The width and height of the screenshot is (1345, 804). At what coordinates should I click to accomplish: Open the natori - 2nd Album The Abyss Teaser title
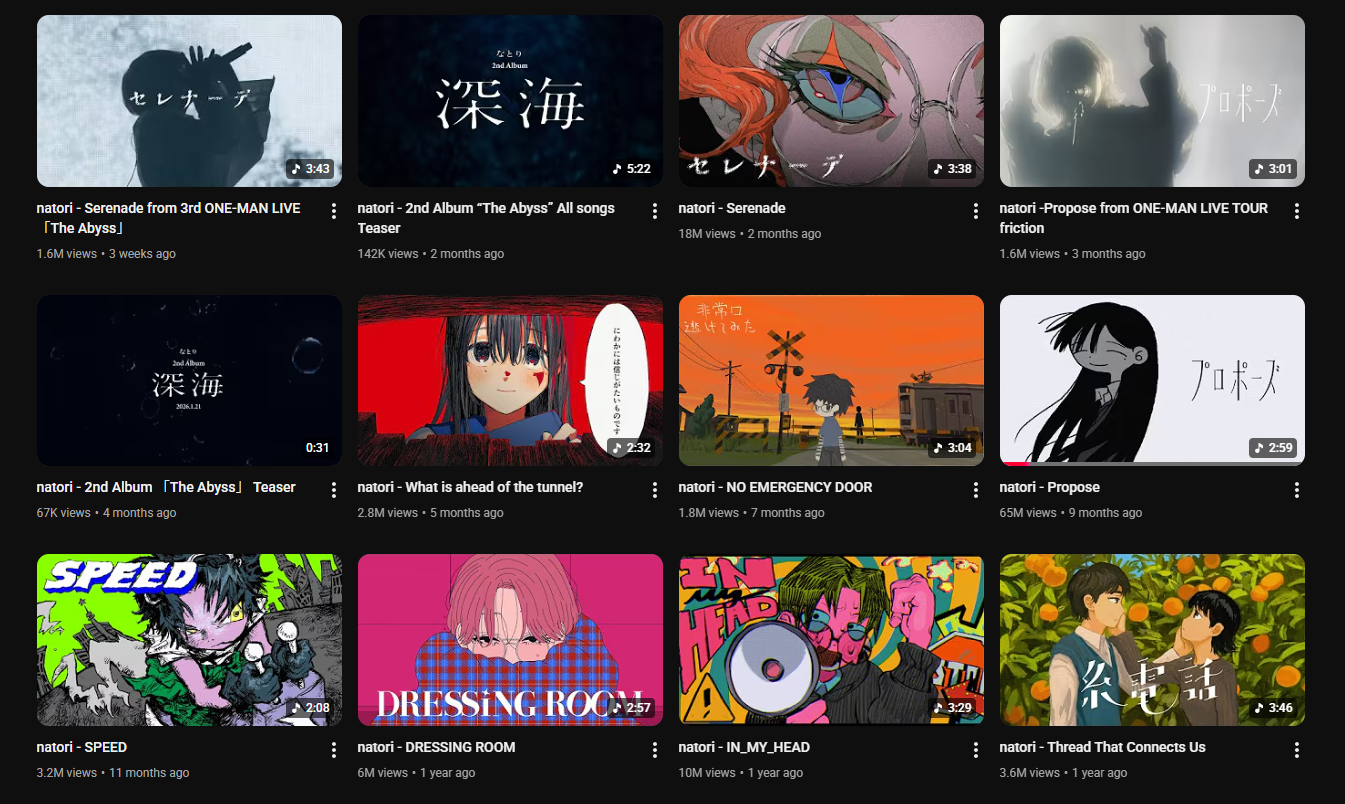tap(166, 487)
